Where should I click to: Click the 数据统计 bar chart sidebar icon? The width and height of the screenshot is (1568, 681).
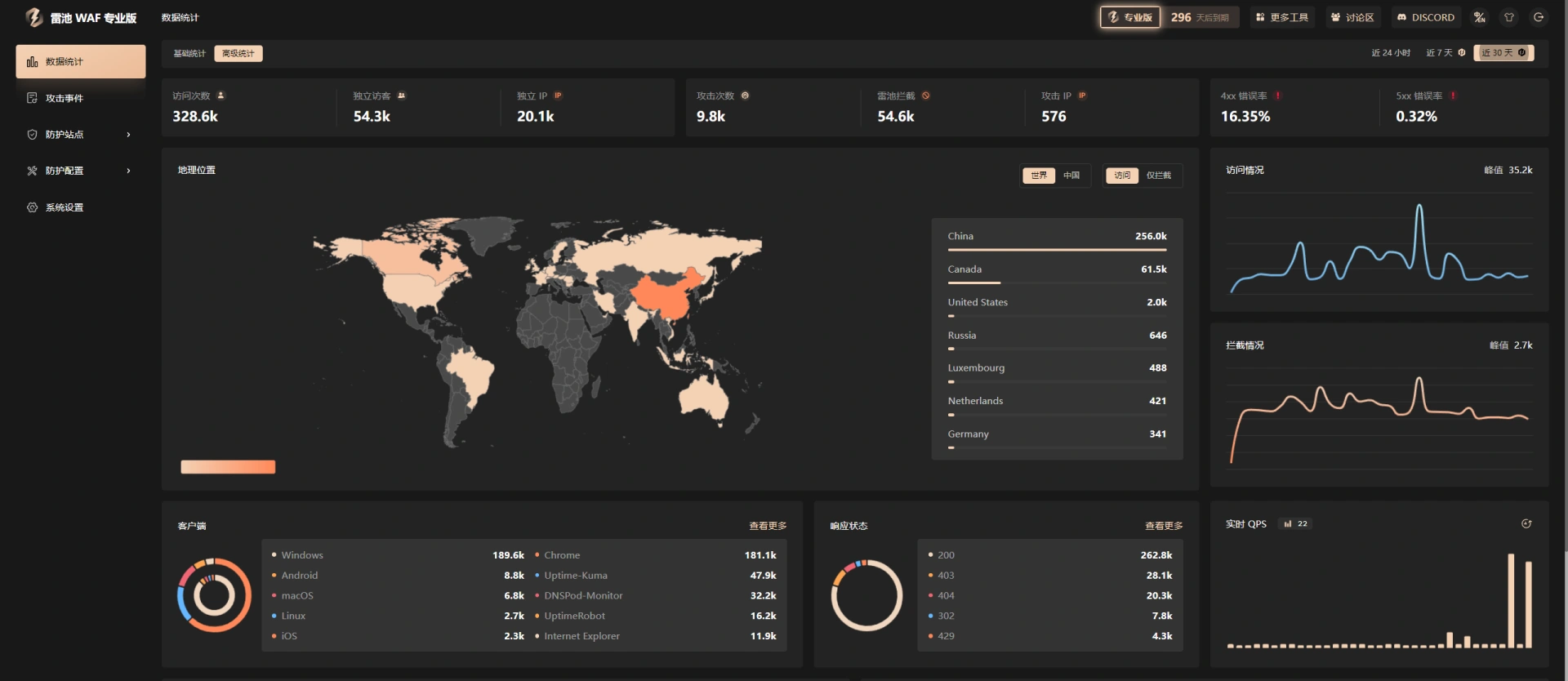32,61
